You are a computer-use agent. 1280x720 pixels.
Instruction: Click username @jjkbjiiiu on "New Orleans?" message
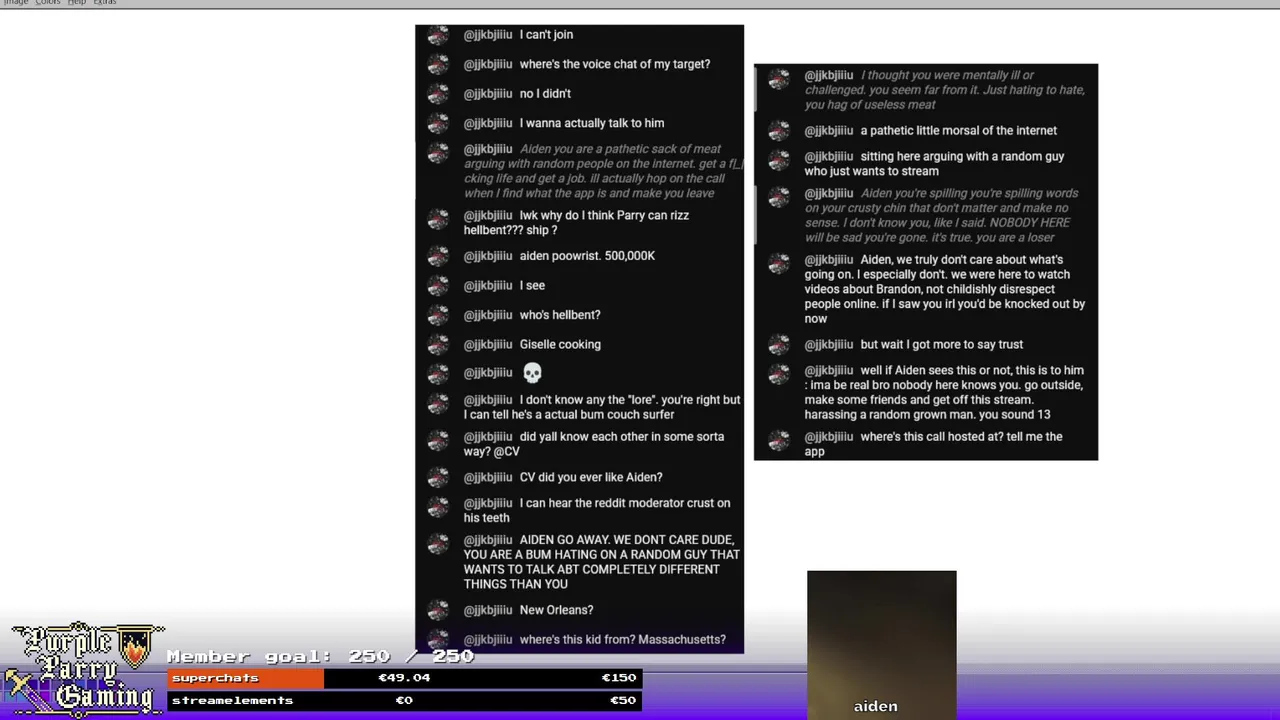pos(488,610)
